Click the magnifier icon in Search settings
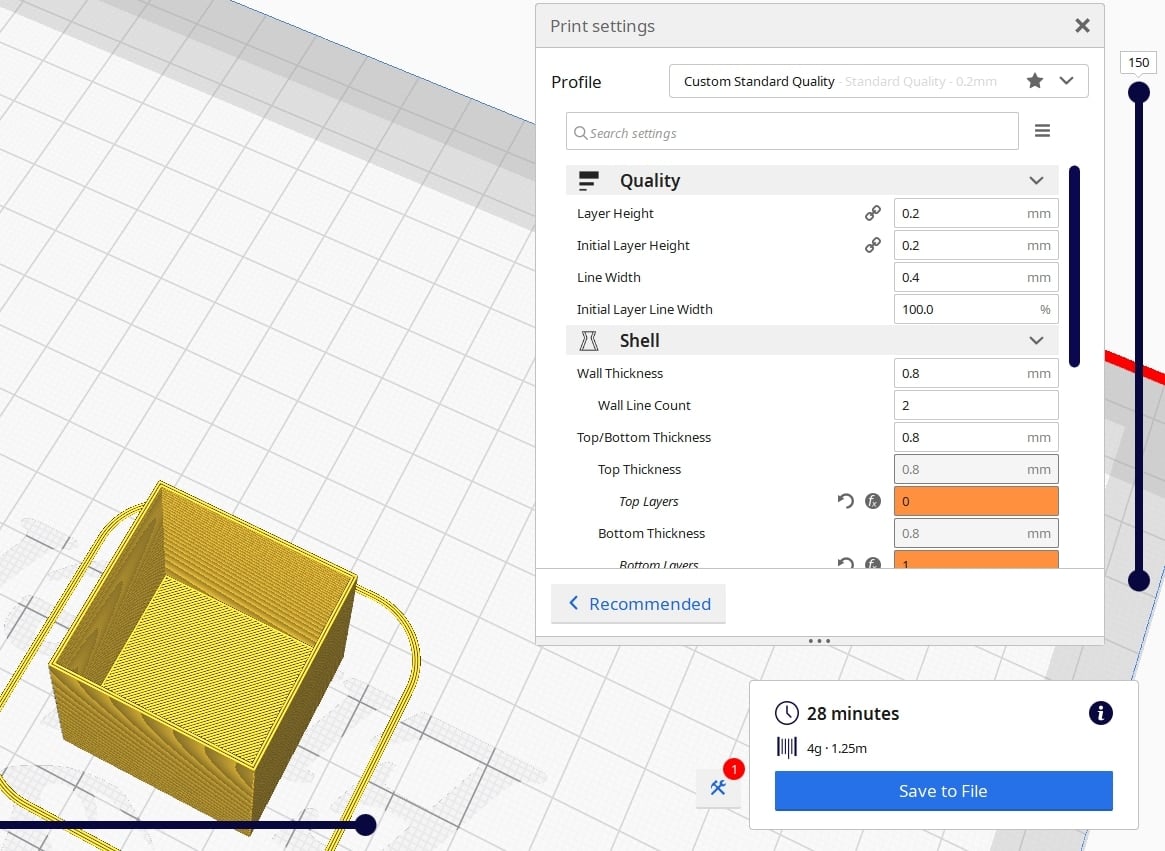 coord(580,133)
